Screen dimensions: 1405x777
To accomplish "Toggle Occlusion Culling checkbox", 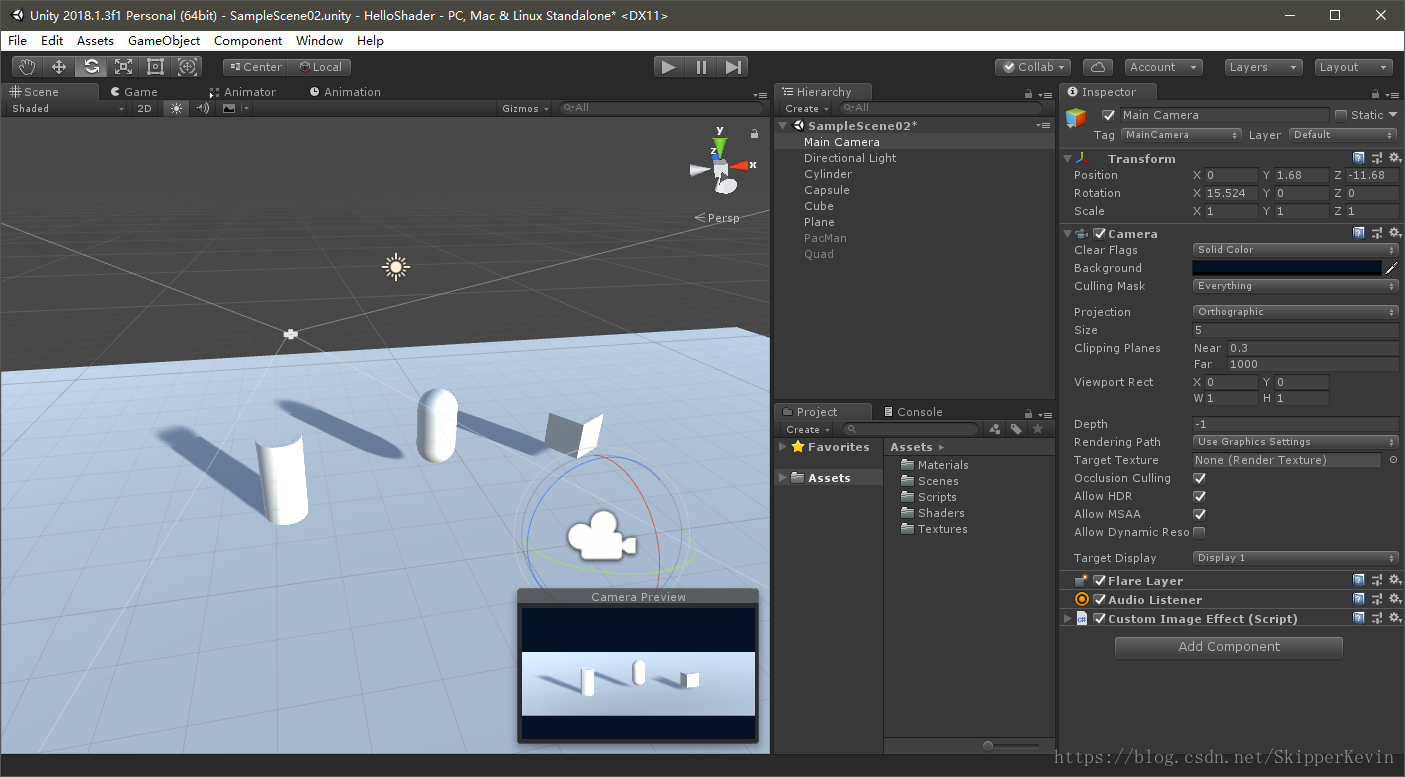I will click(x=1199, y=478).
